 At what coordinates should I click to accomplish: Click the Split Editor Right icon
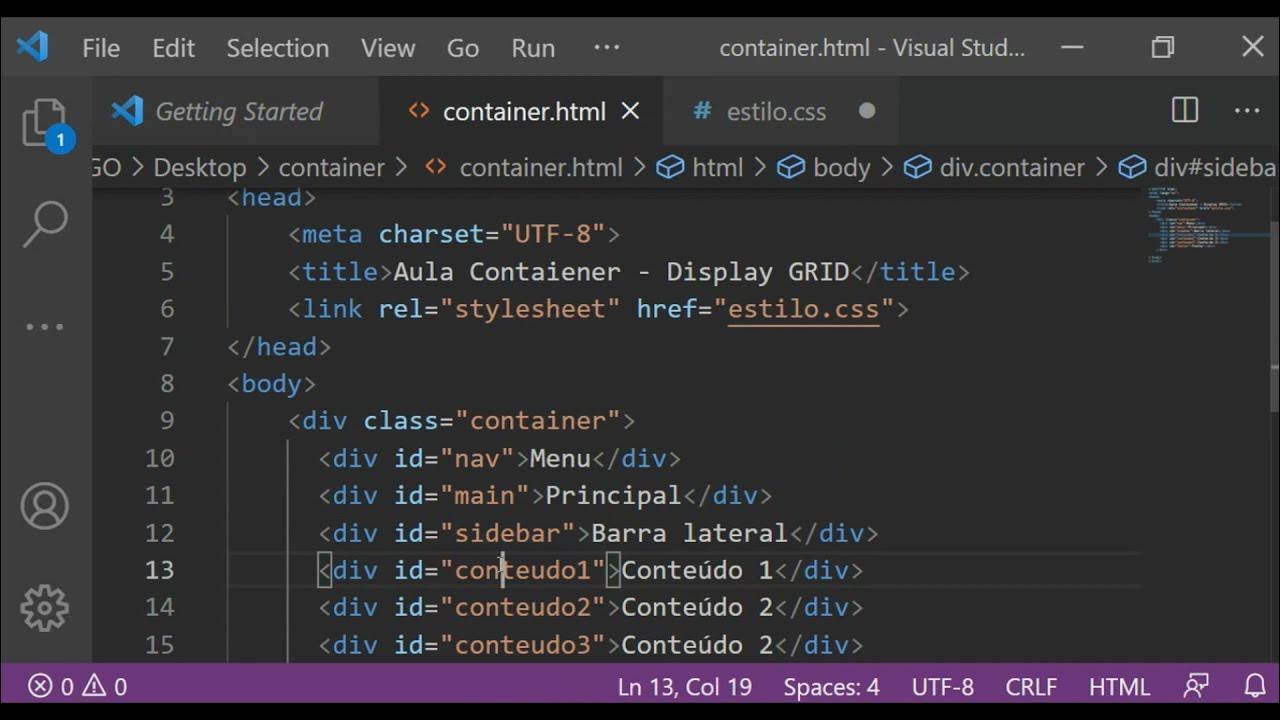point(1185,111)
